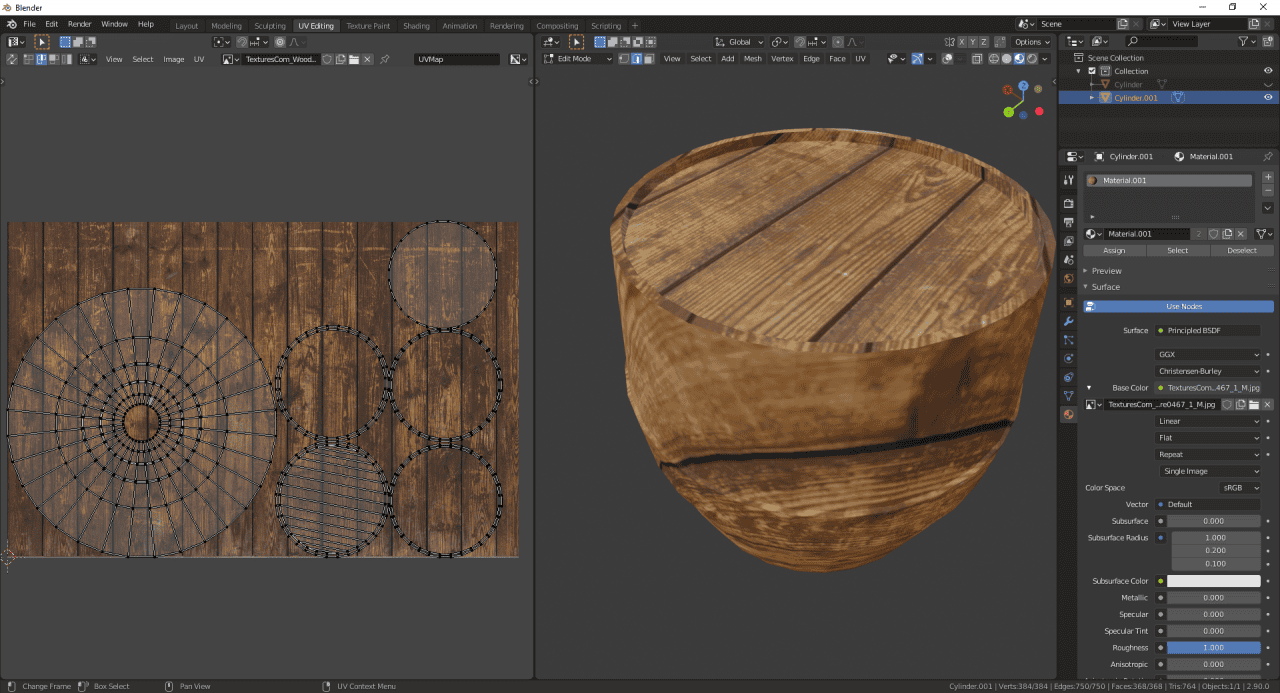Switch to the Shading workspace tab
Viewport: 1280px width, 693px height.
pos(416,25)
